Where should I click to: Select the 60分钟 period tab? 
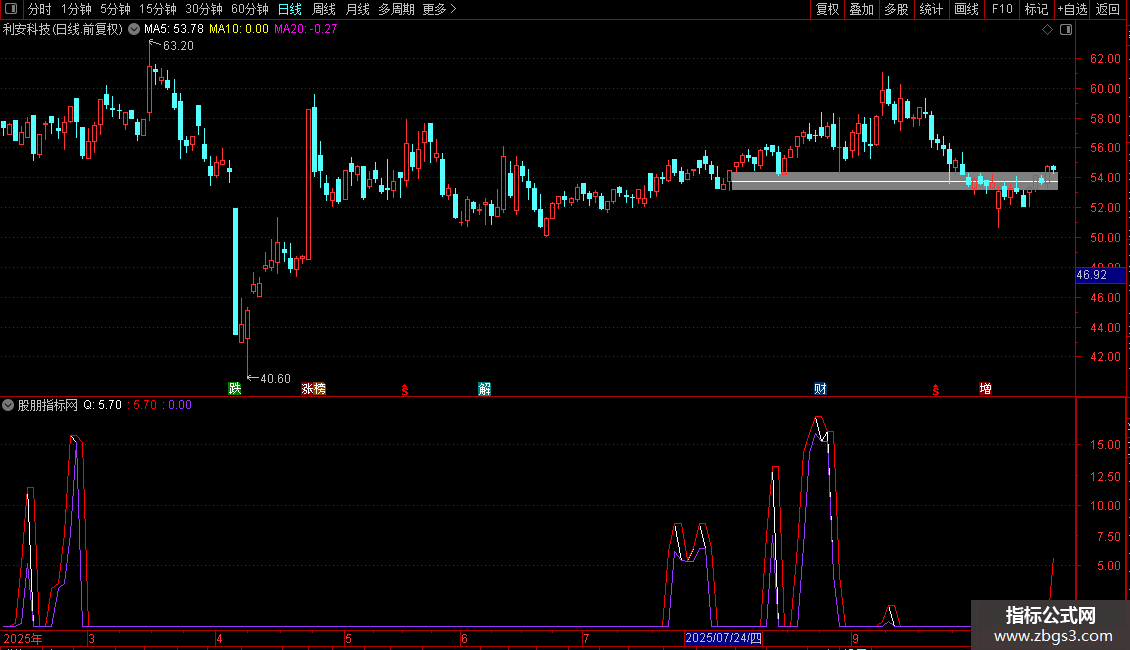coord(249,9)
